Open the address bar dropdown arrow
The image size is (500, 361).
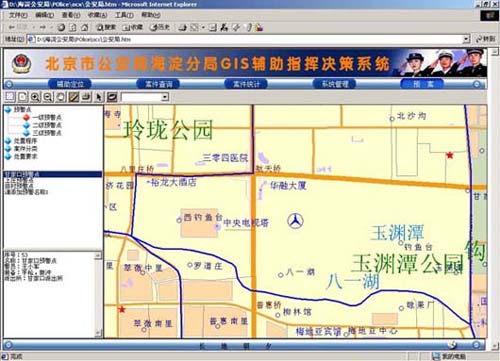tap(466, 39)
